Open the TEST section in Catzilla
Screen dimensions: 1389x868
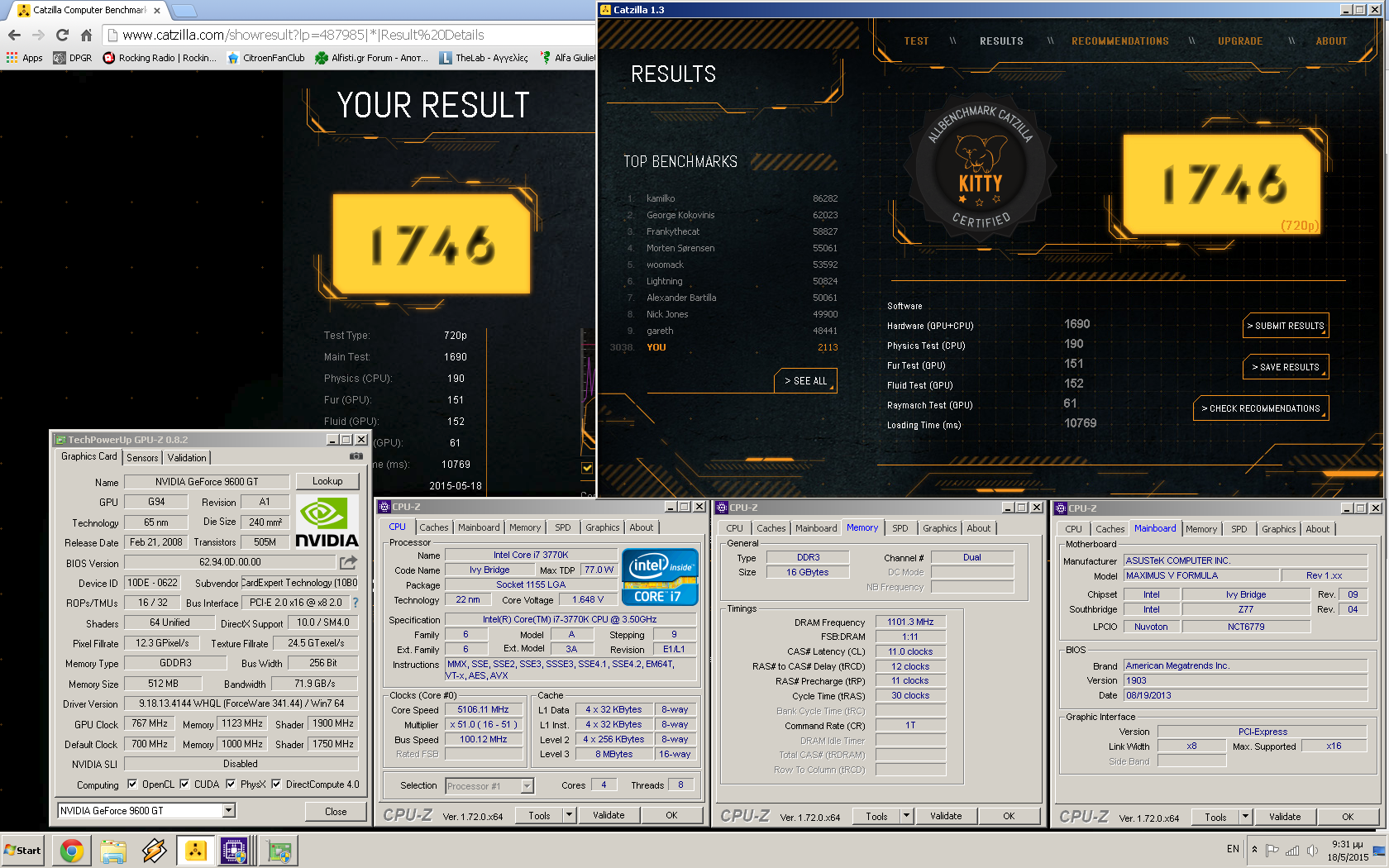(916, 41)
